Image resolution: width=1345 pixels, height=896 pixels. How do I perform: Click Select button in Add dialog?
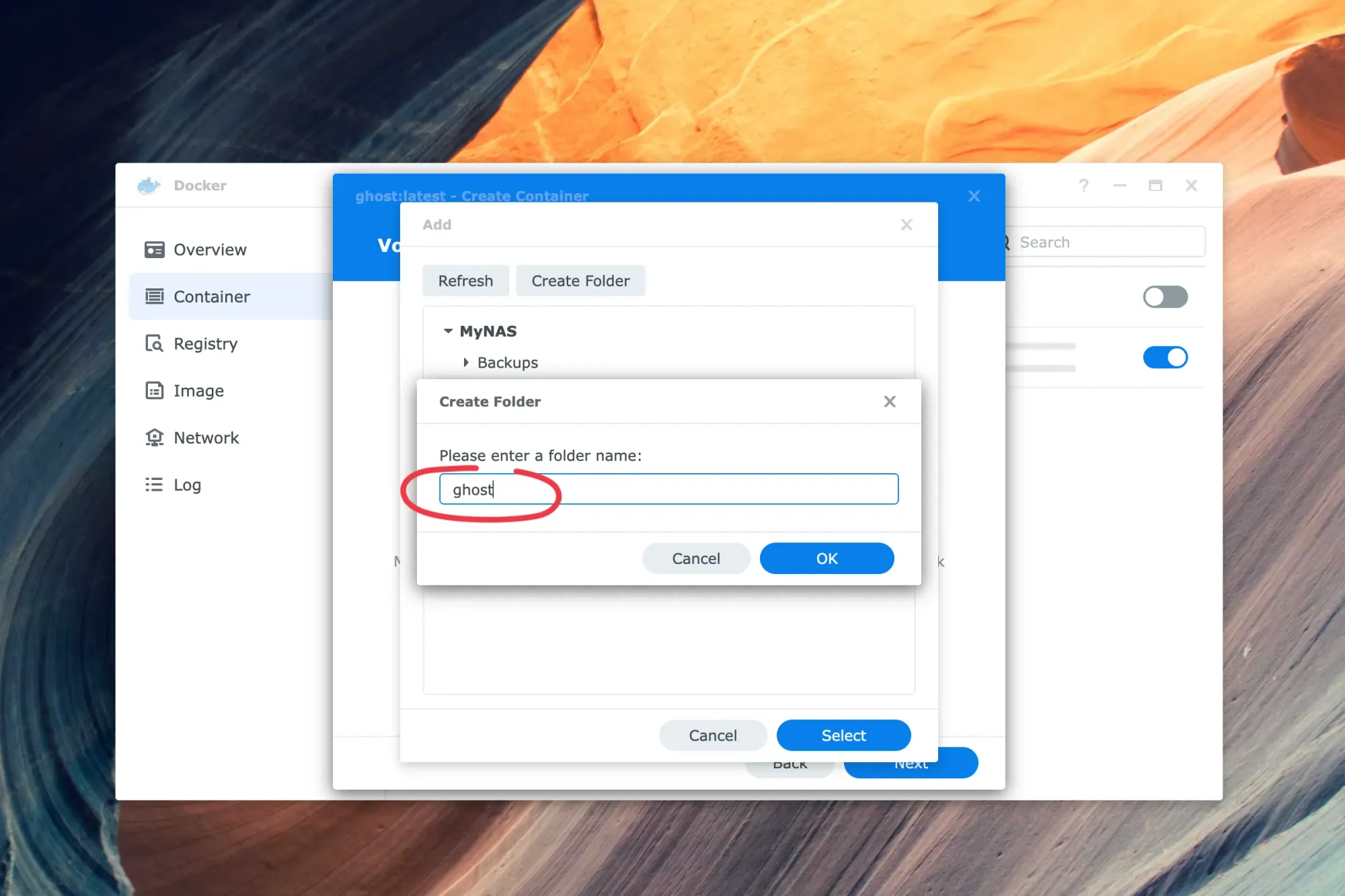pyautogui.click(x=844, y=735)
